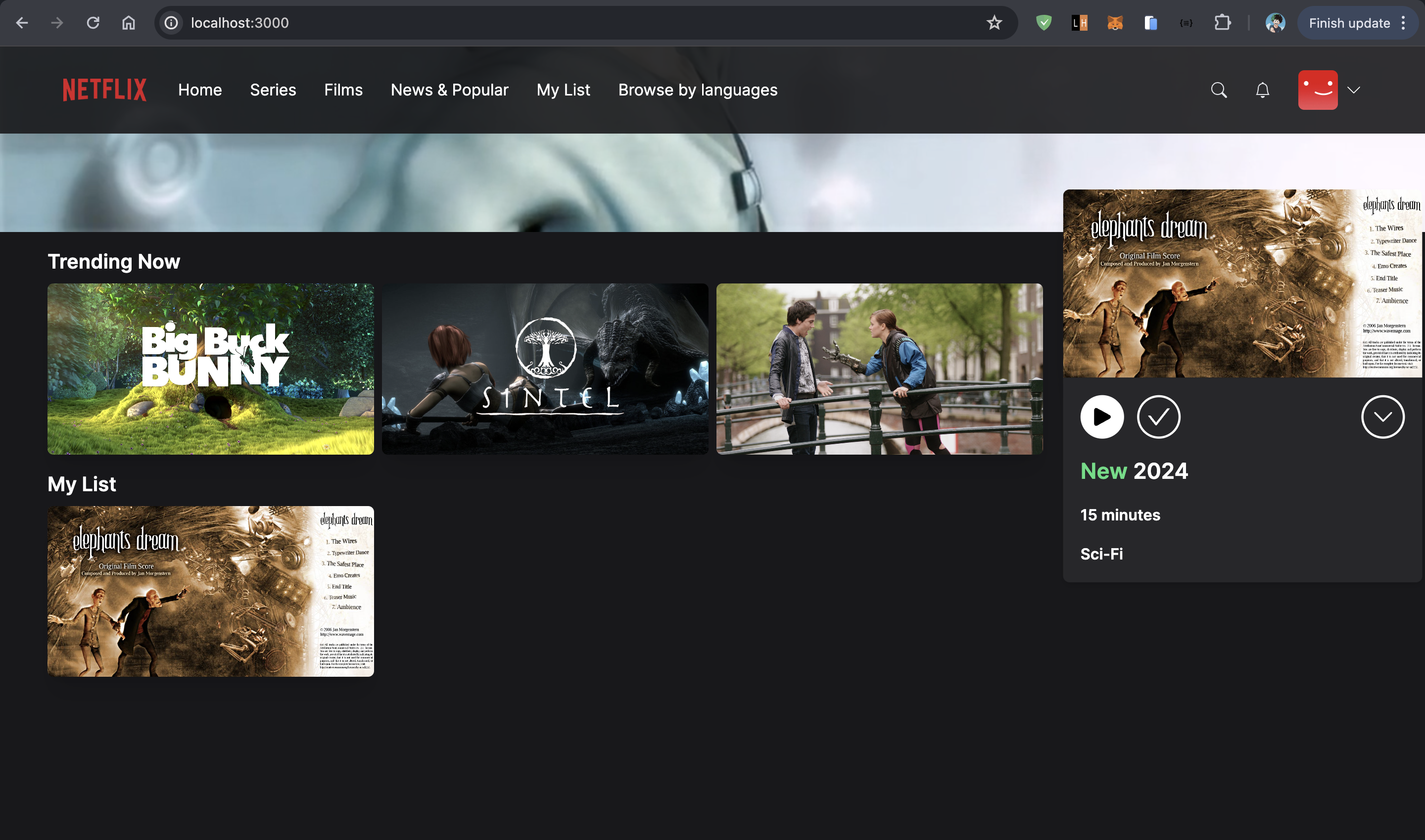Open profile menu dropdown arrow
This screenshot has height=840, width=1425.
[1354, 90]
